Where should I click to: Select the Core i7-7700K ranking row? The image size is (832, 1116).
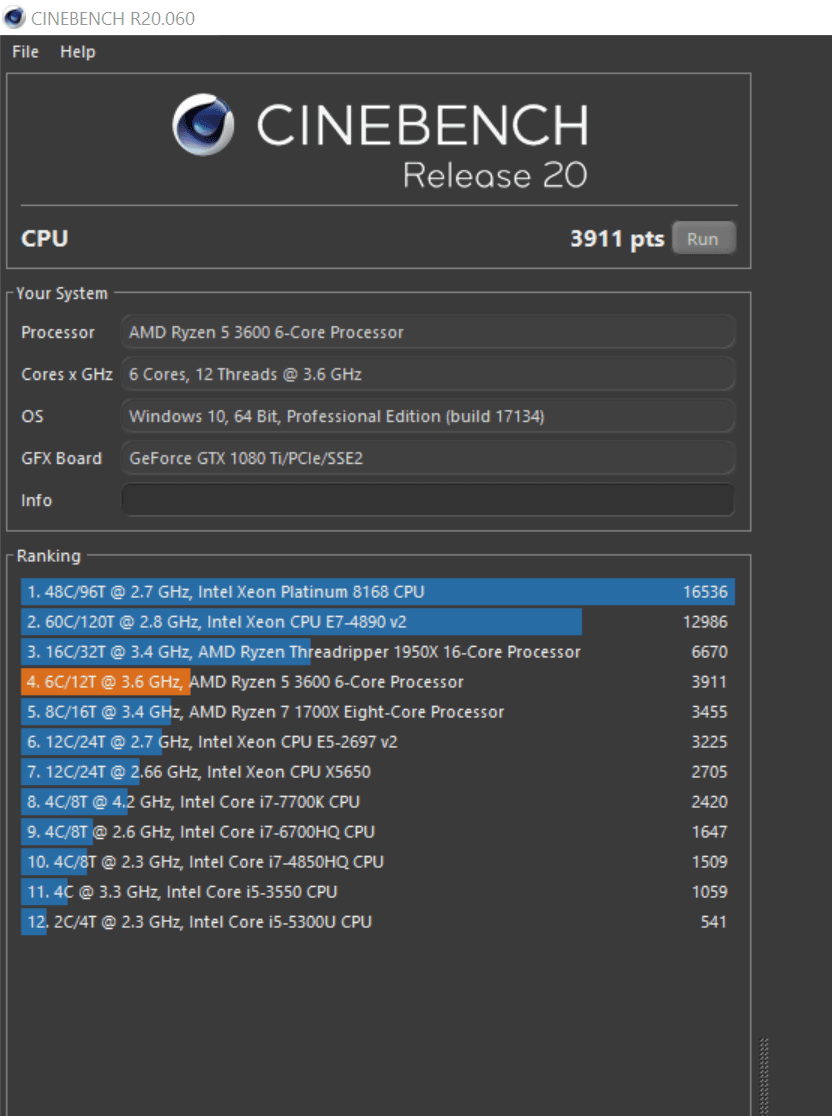tap(377, 802)
